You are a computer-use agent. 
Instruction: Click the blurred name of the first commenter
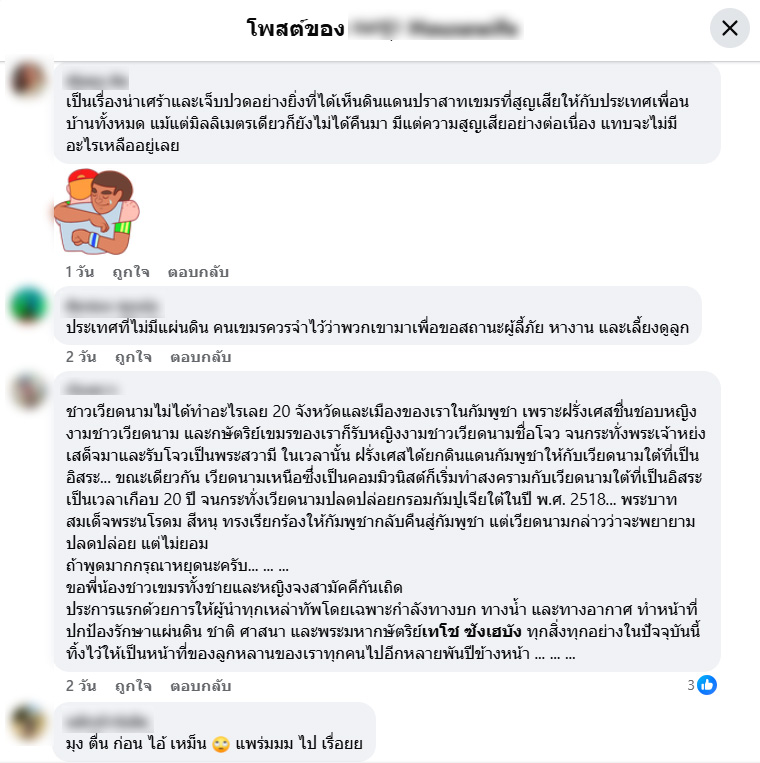(x=96, y=79)
